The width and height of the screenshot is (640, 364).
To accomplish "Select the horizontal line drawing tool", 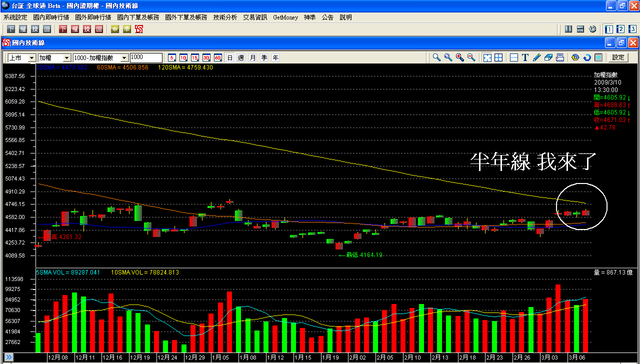I will pyautogui.click(x=514, y=58).
